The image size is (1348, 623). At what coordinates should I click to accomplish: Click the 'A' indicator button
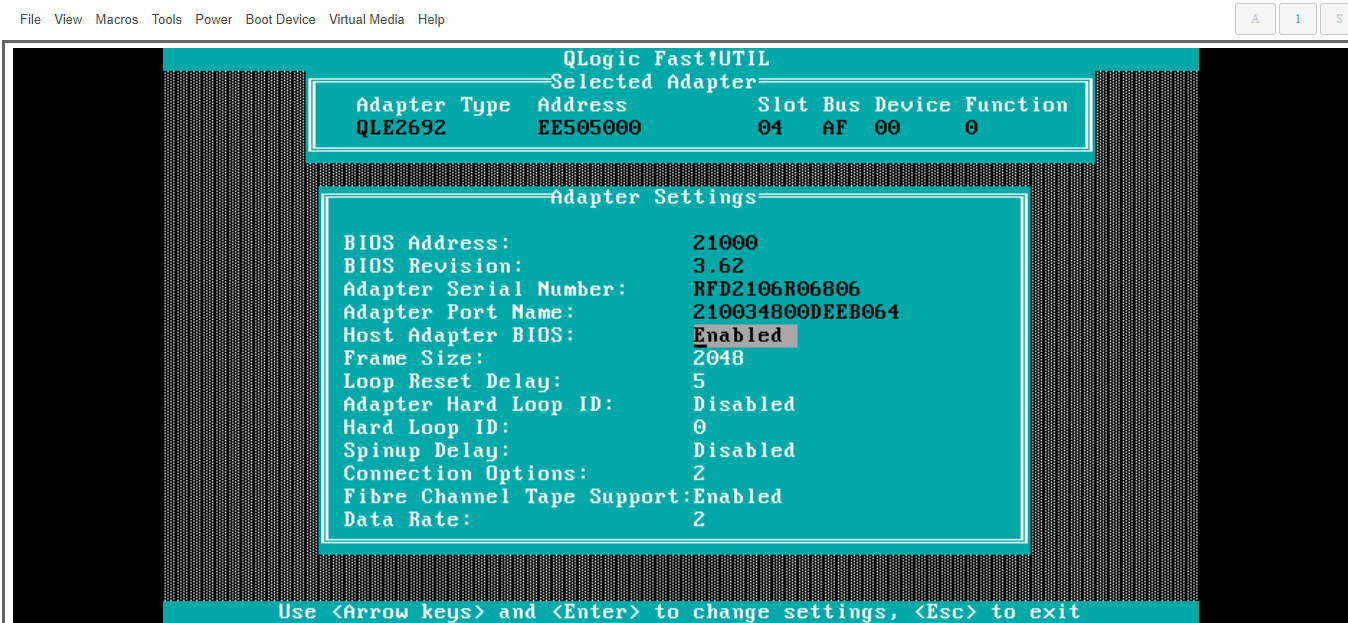click(x=1255, y=19)
